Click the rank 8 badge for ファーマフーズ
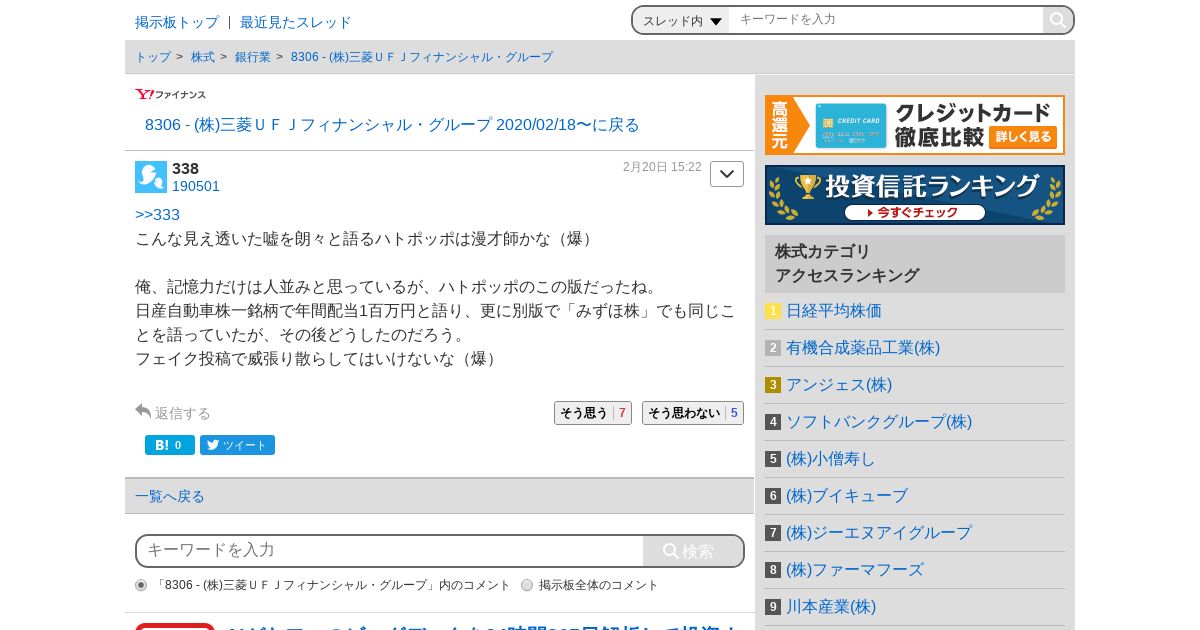This screenshot has width=1200, height=630. pyautogui.click(x=773, y=570)
